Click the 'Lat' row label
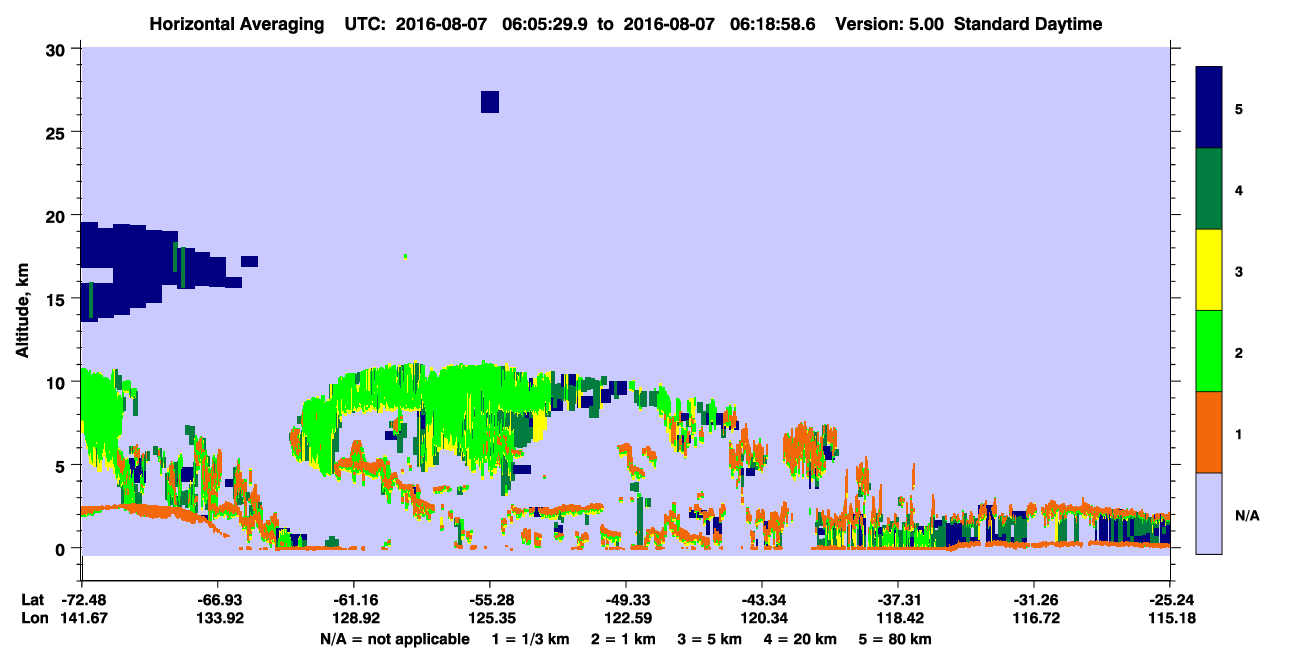The image size is (1300, 667). coord(32,599)
